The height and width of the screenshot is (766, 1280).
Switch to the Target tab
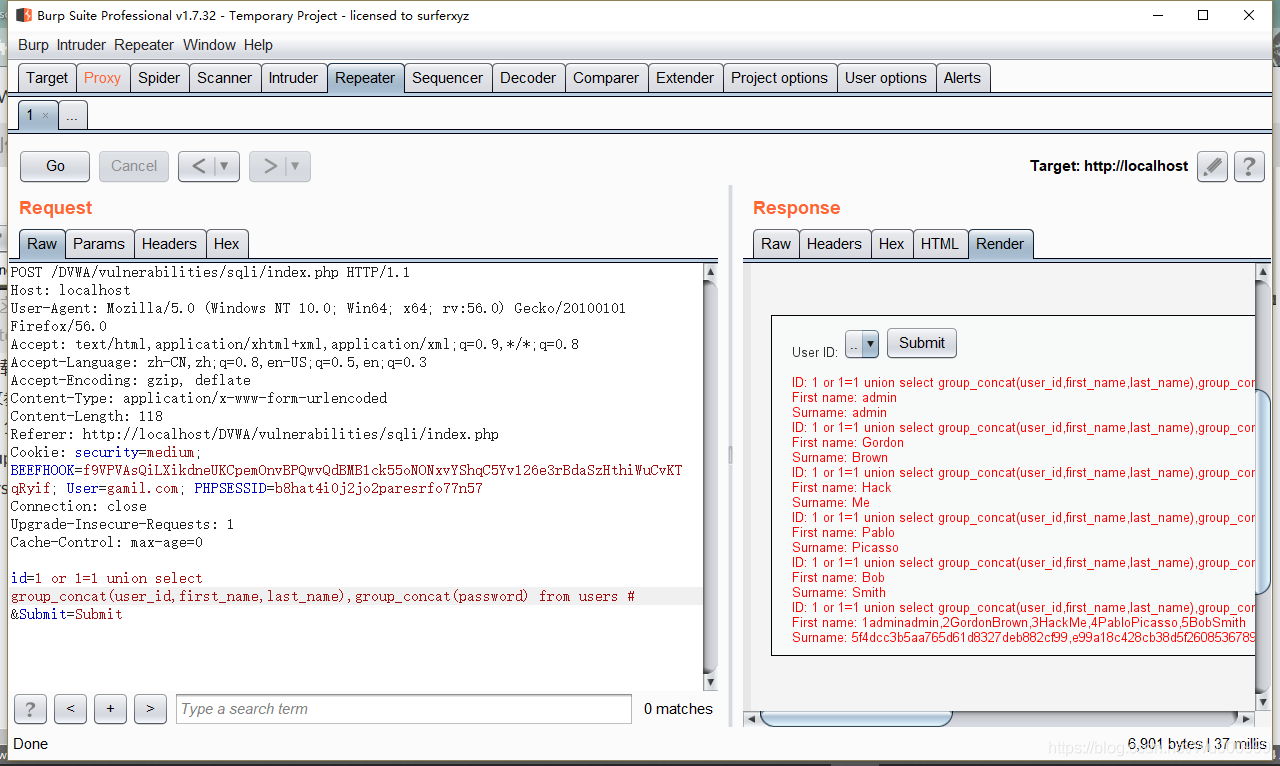coord(47,78)
